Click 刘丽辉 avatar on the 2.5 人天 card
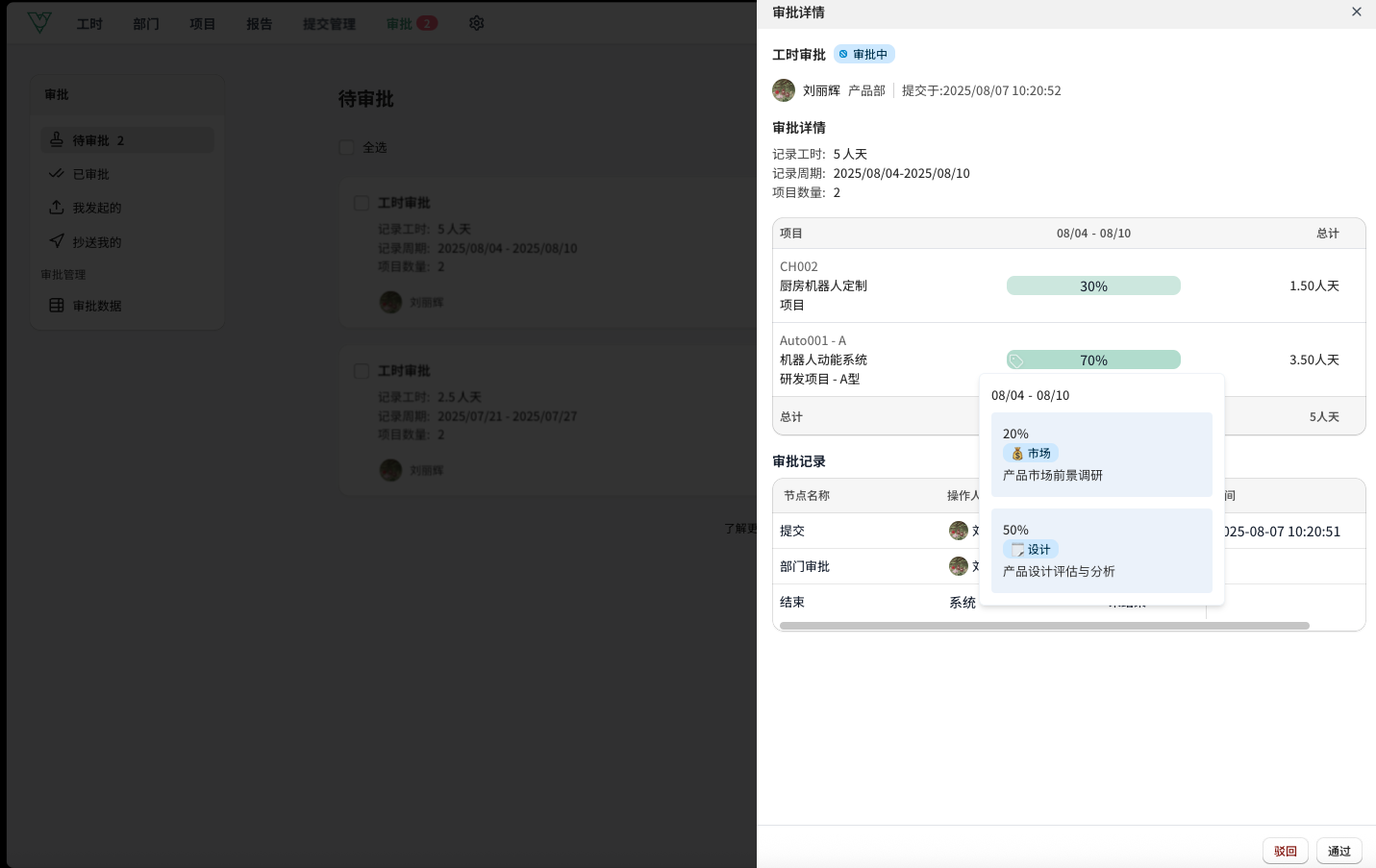1376x868 pixels. tap(390, 470)
